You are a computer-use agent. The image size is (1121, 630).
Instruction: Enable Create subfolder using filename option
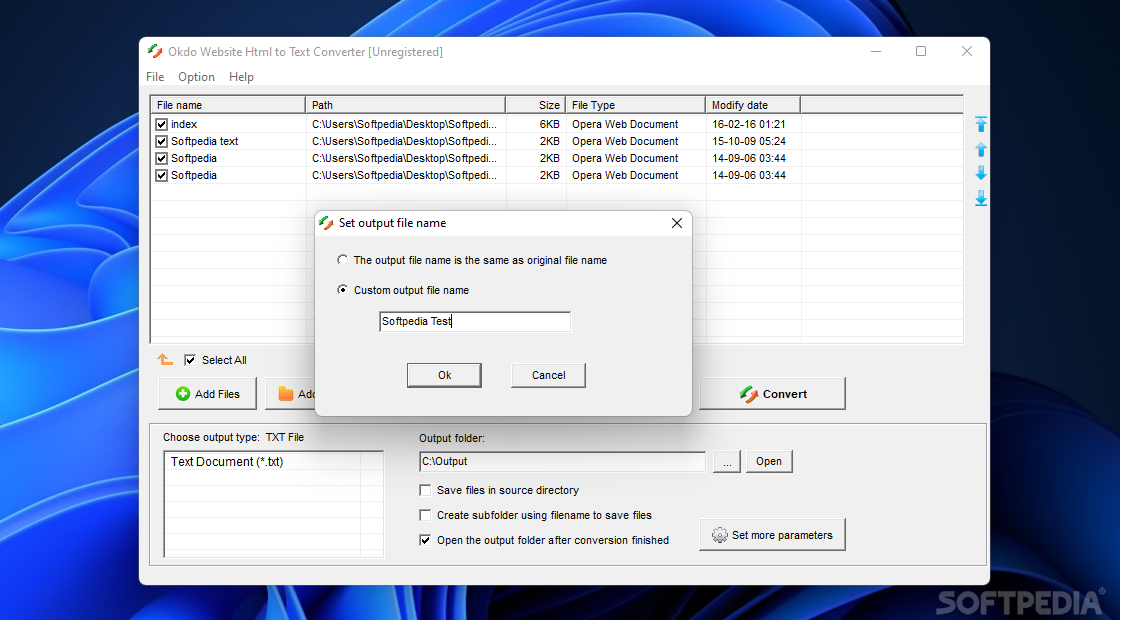point(425,515)
